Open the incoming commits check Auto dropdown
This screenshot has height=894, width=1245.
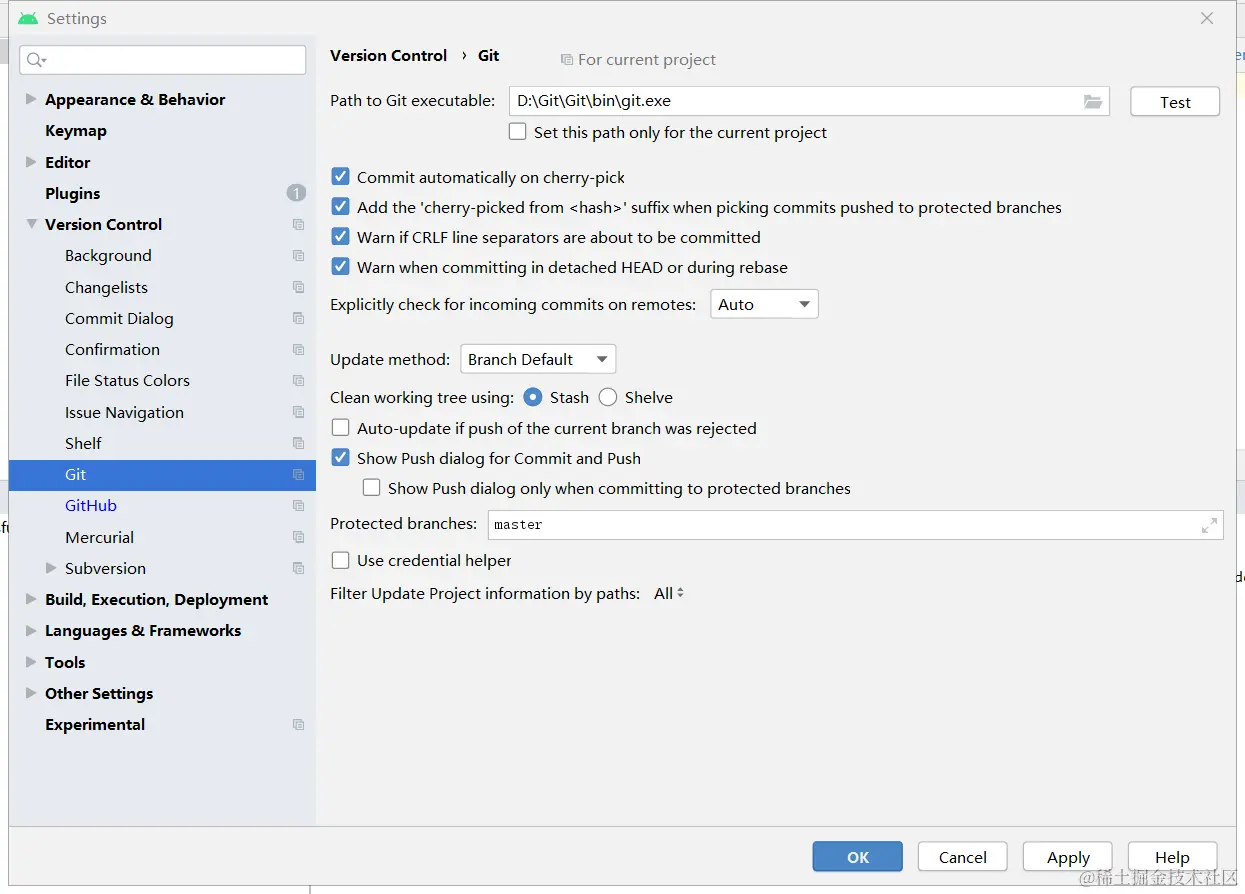(764, 304)
